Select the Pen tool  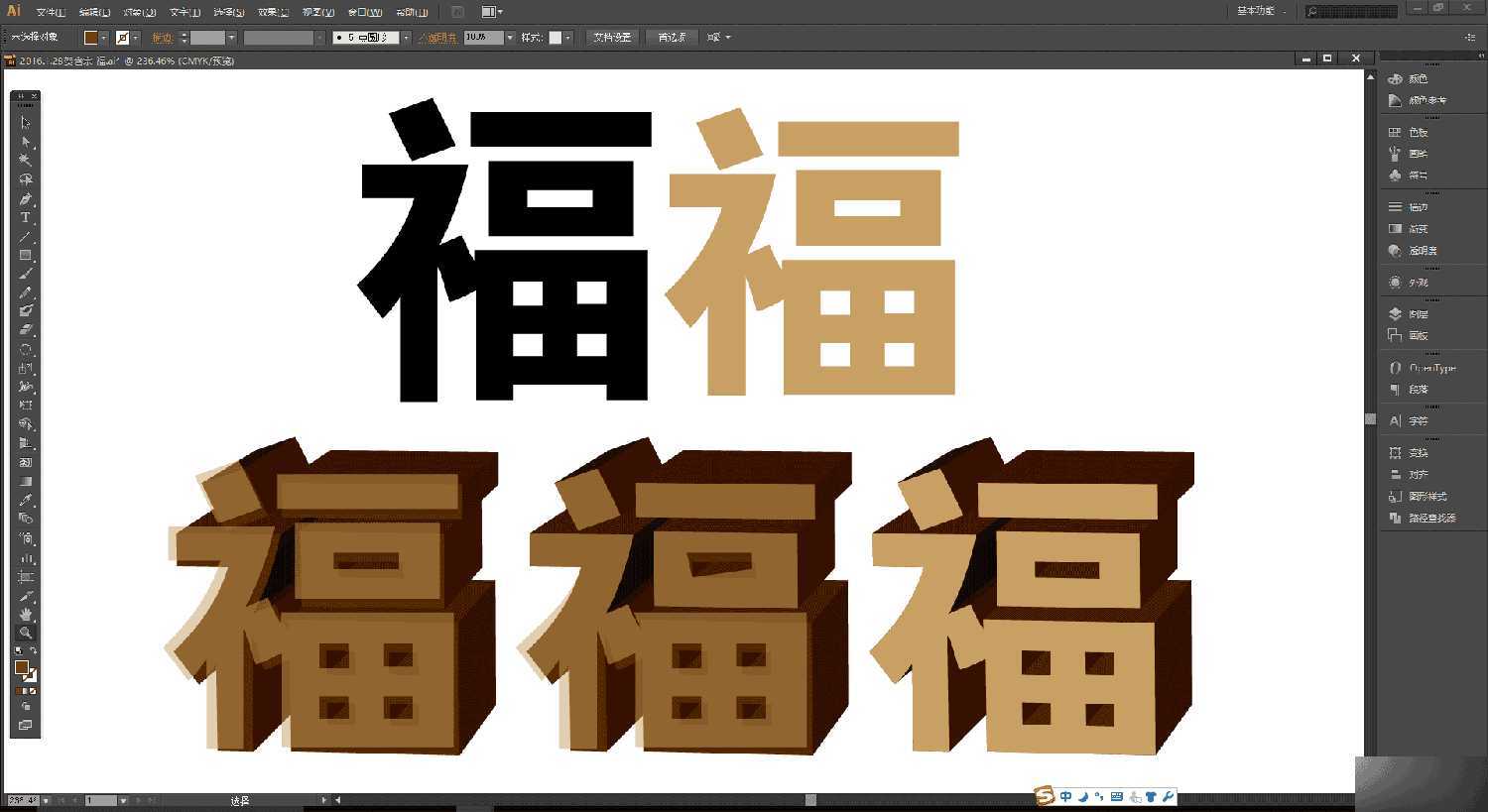[25, 197]
